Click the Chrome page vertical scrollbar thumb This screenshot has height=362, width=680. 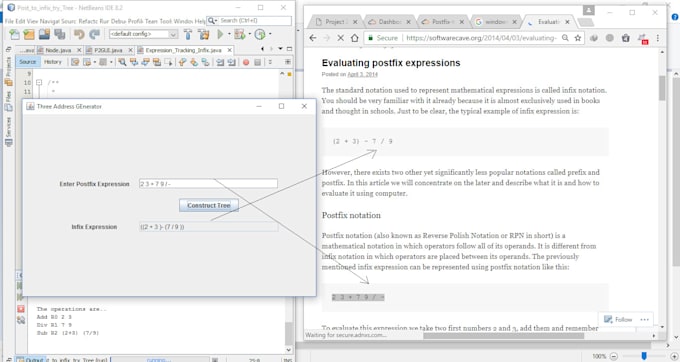(662, 88)
